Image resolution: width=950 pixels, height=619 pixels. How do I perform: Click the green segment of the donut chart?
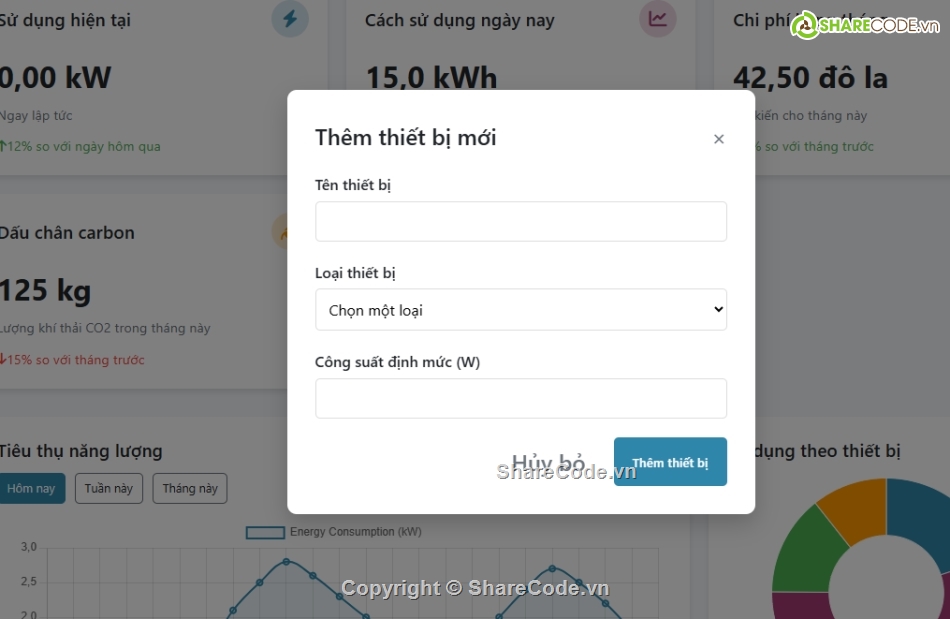point(806,552)
